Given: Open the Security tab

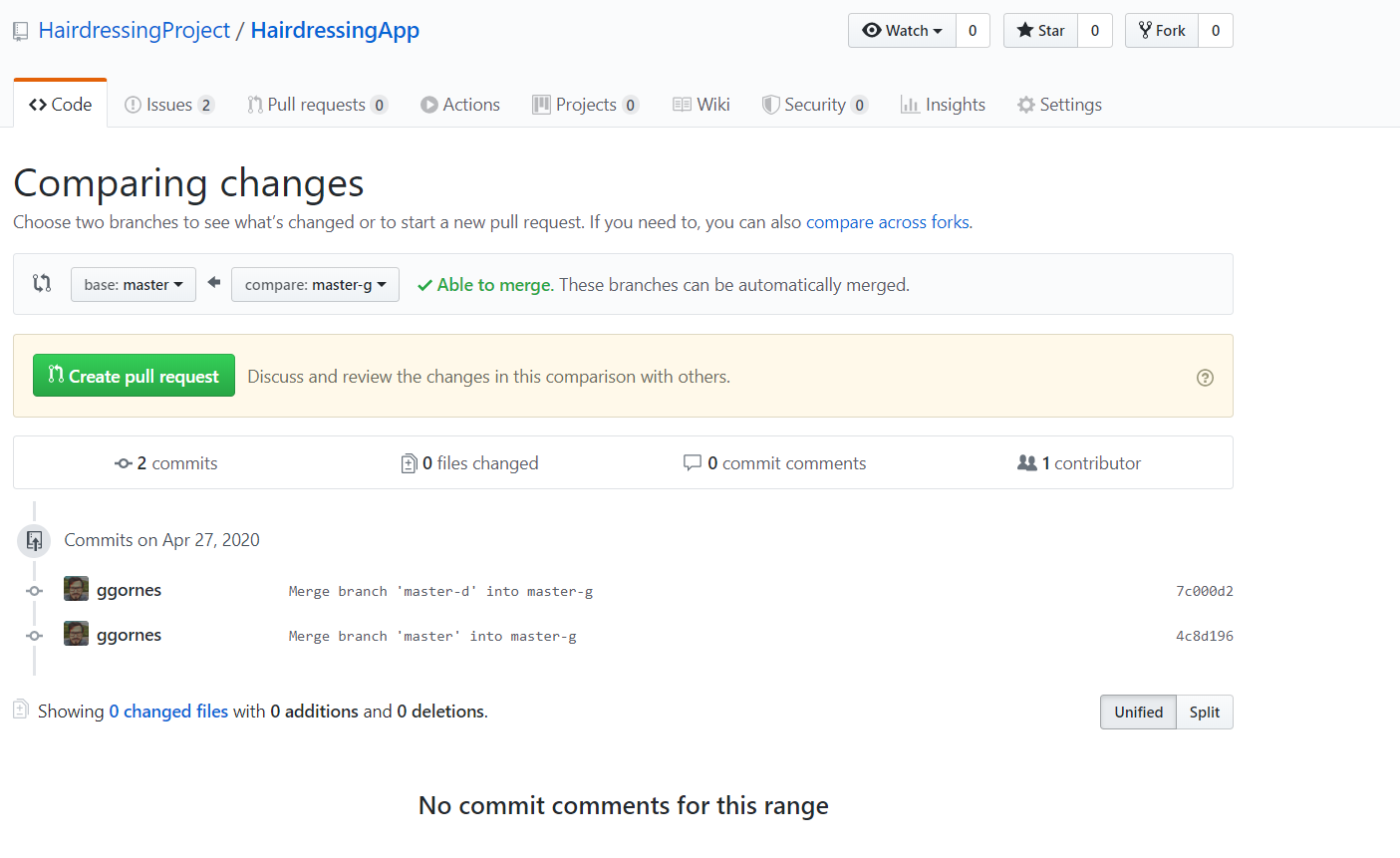Looking at the screenshot, I should [815, 105].
